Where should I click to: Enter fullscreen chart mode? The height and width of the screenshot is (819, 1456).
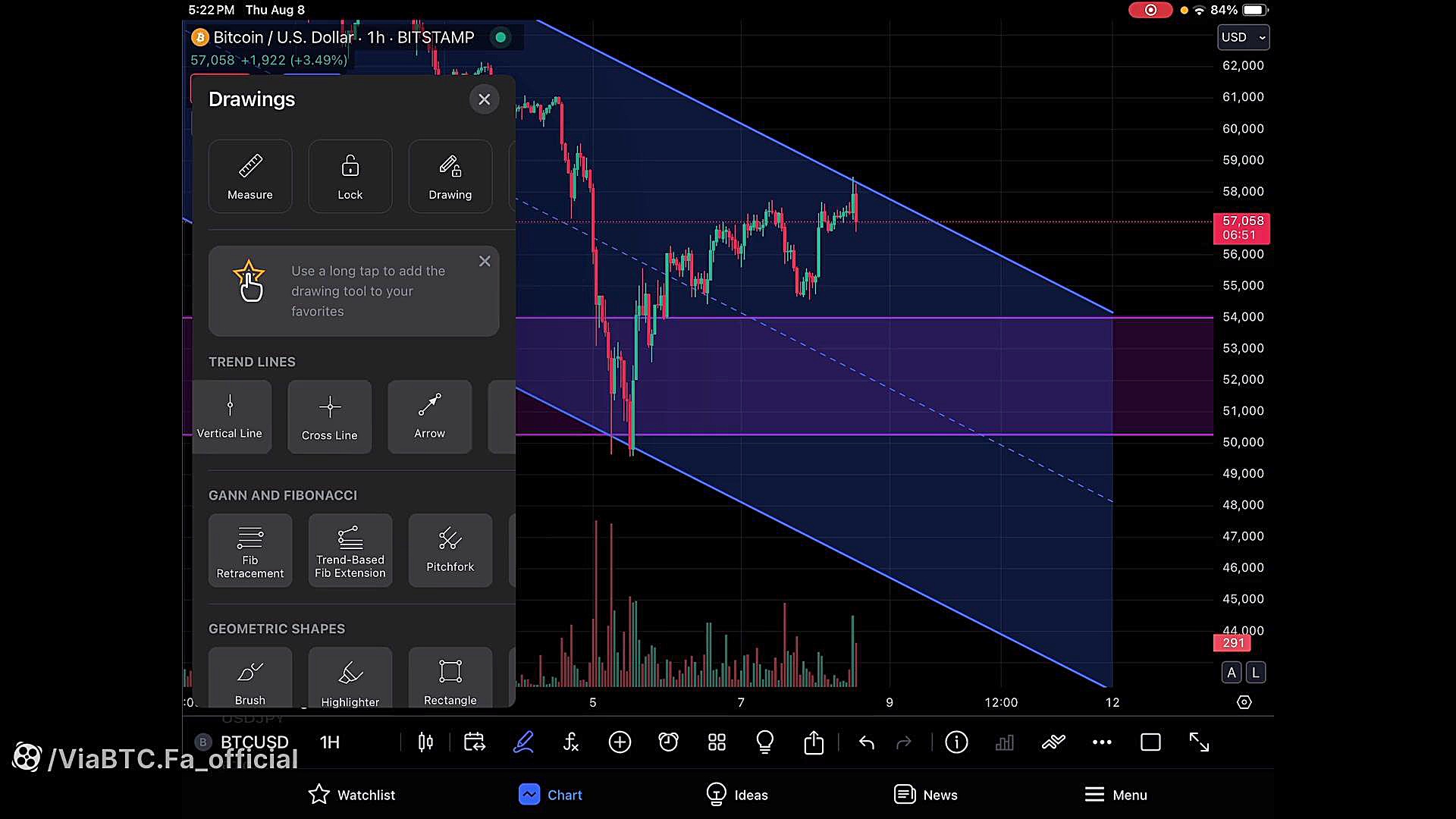[1199, 742]
